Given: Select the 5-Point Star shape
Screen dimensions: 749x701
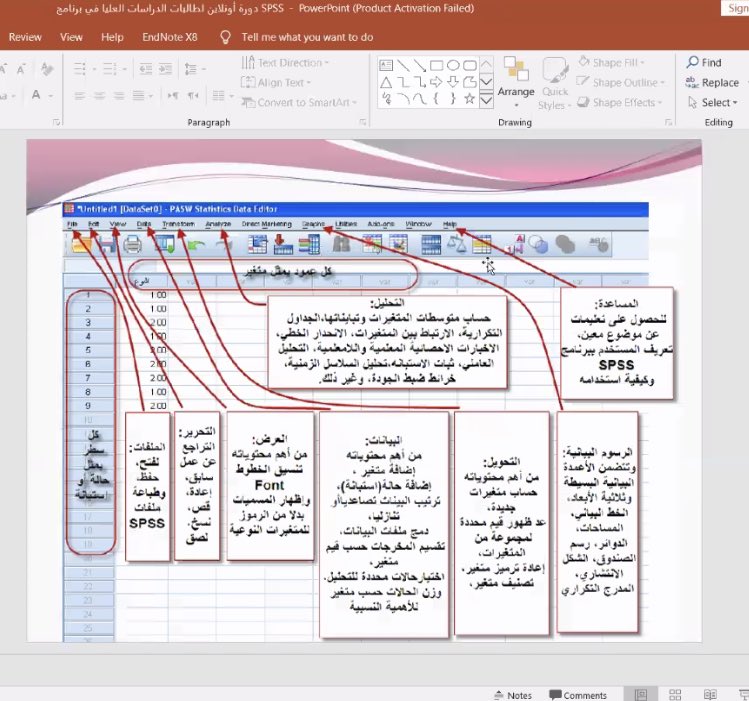Looking at the screenshot, I should (x=470, y=99).
